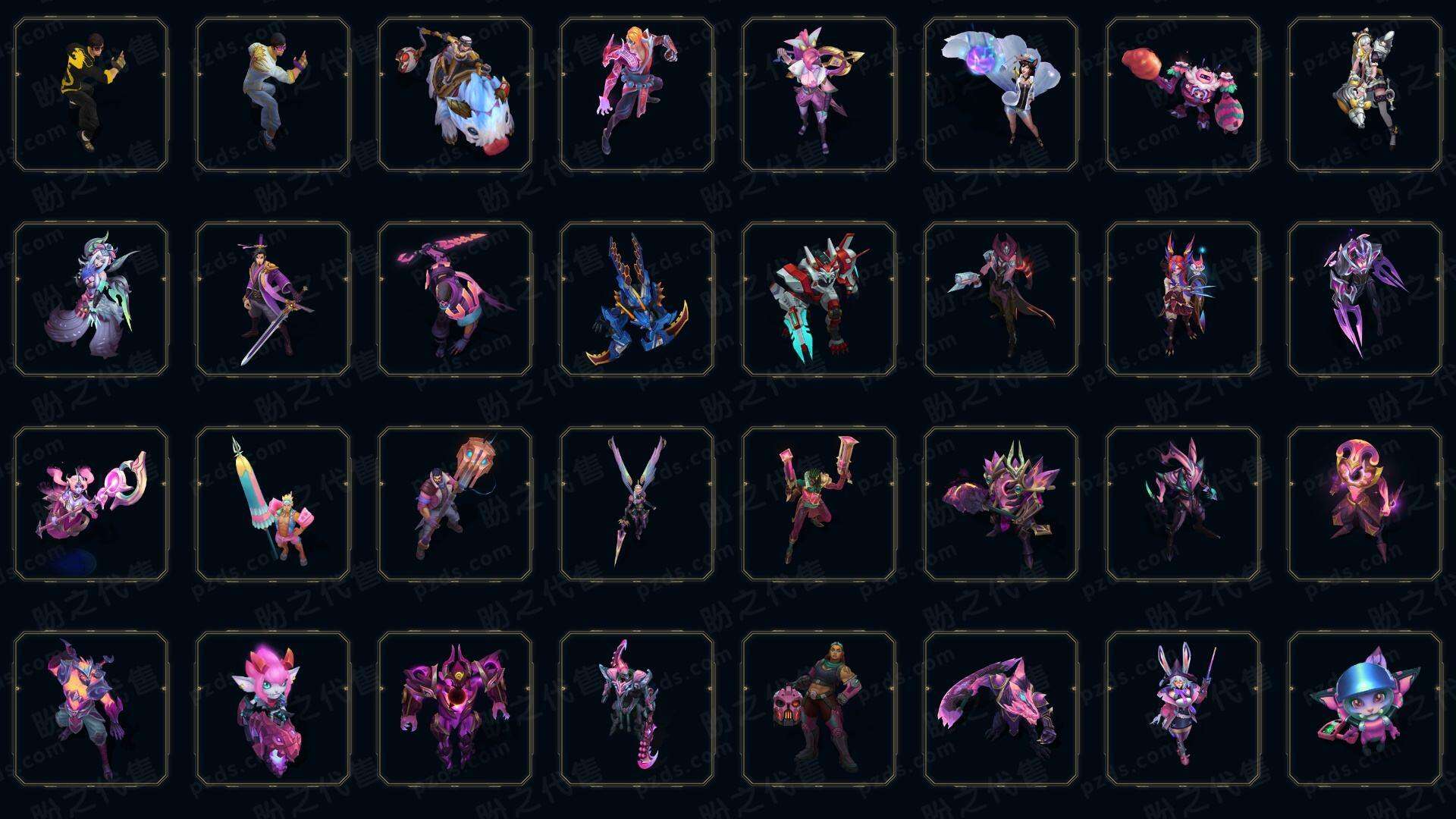The height and width of the screenshot is (819, 1456).
Task: Pick the yordle with blue helmet
Action: click(x=1365, y=708)
